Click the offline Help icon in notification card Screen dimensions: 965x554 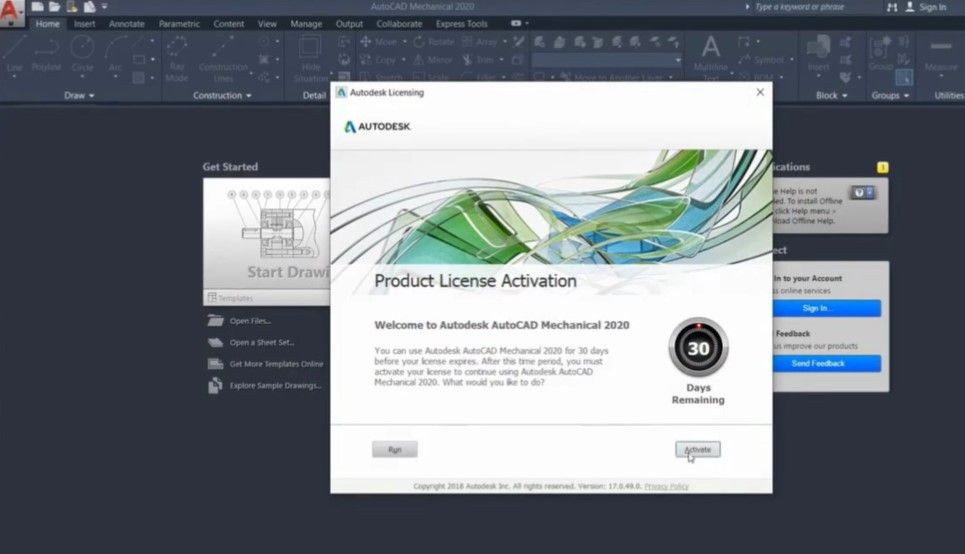(x=862, y=193)
